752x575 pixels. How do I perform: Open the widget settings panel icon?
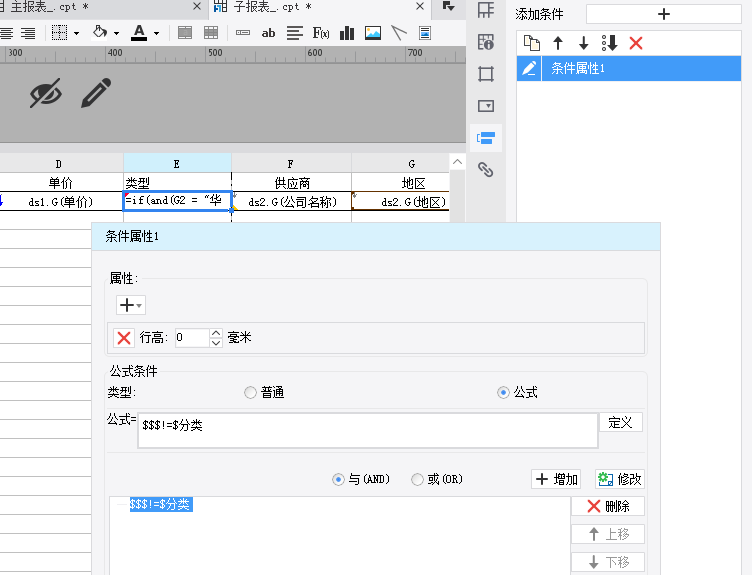(x=486, y=106)
